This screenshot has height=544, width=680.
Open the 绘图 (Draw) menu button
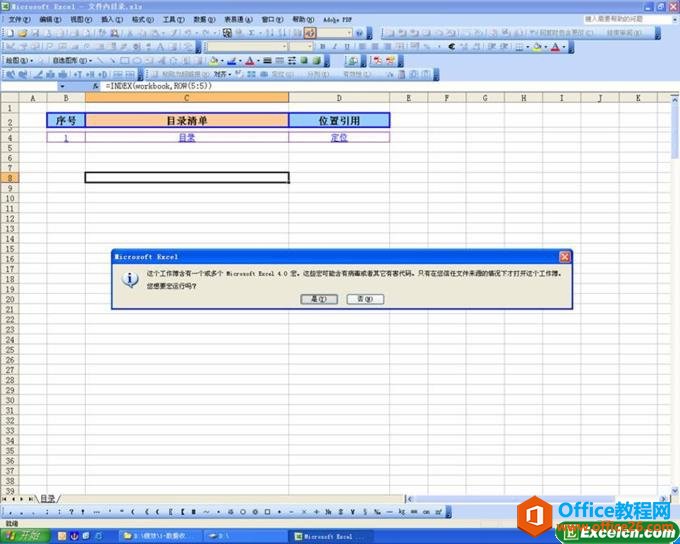click(x=19, y=61)
